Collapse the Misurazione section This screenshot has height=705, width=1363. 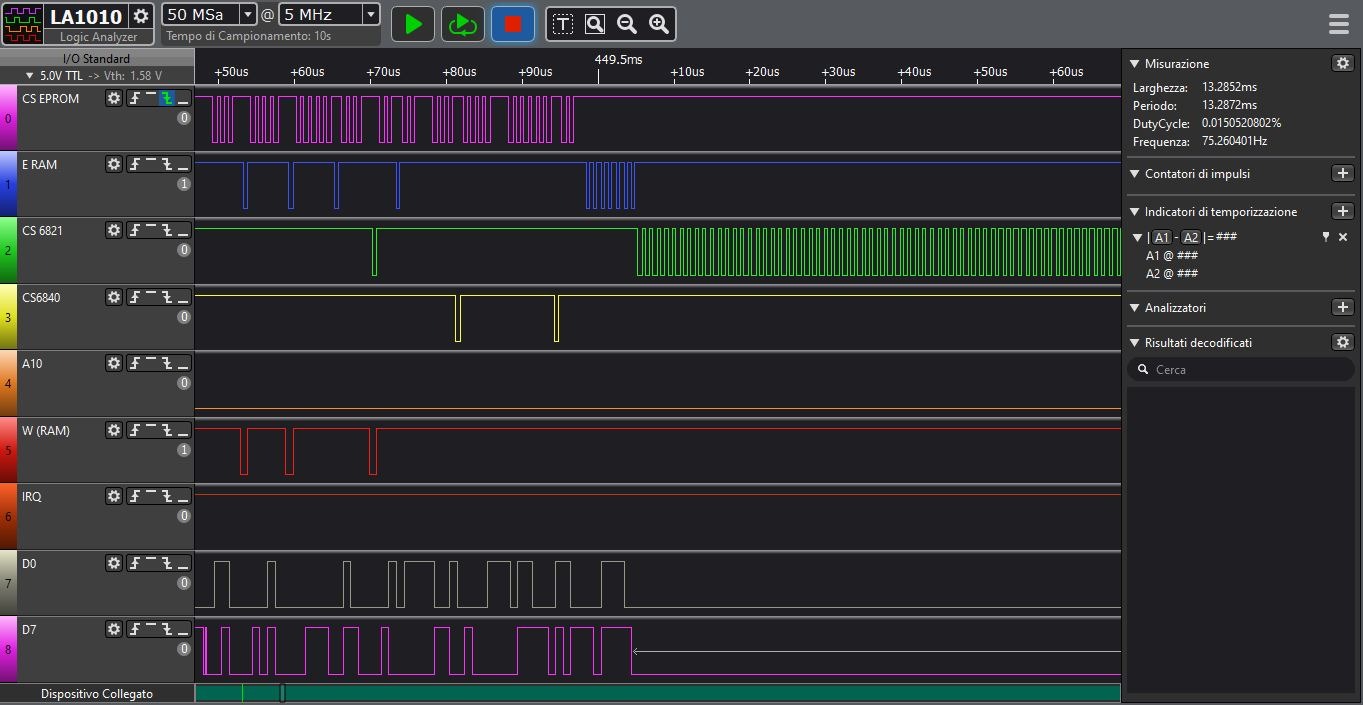[1135, 63]
